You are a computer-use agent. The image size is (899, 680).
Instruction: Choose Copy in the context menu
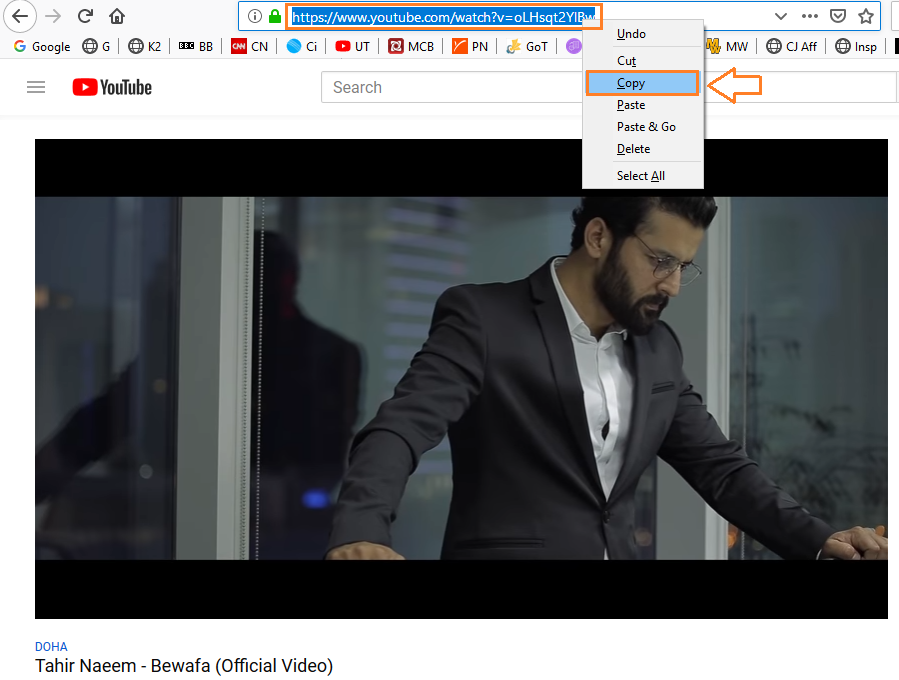(643, 83)
